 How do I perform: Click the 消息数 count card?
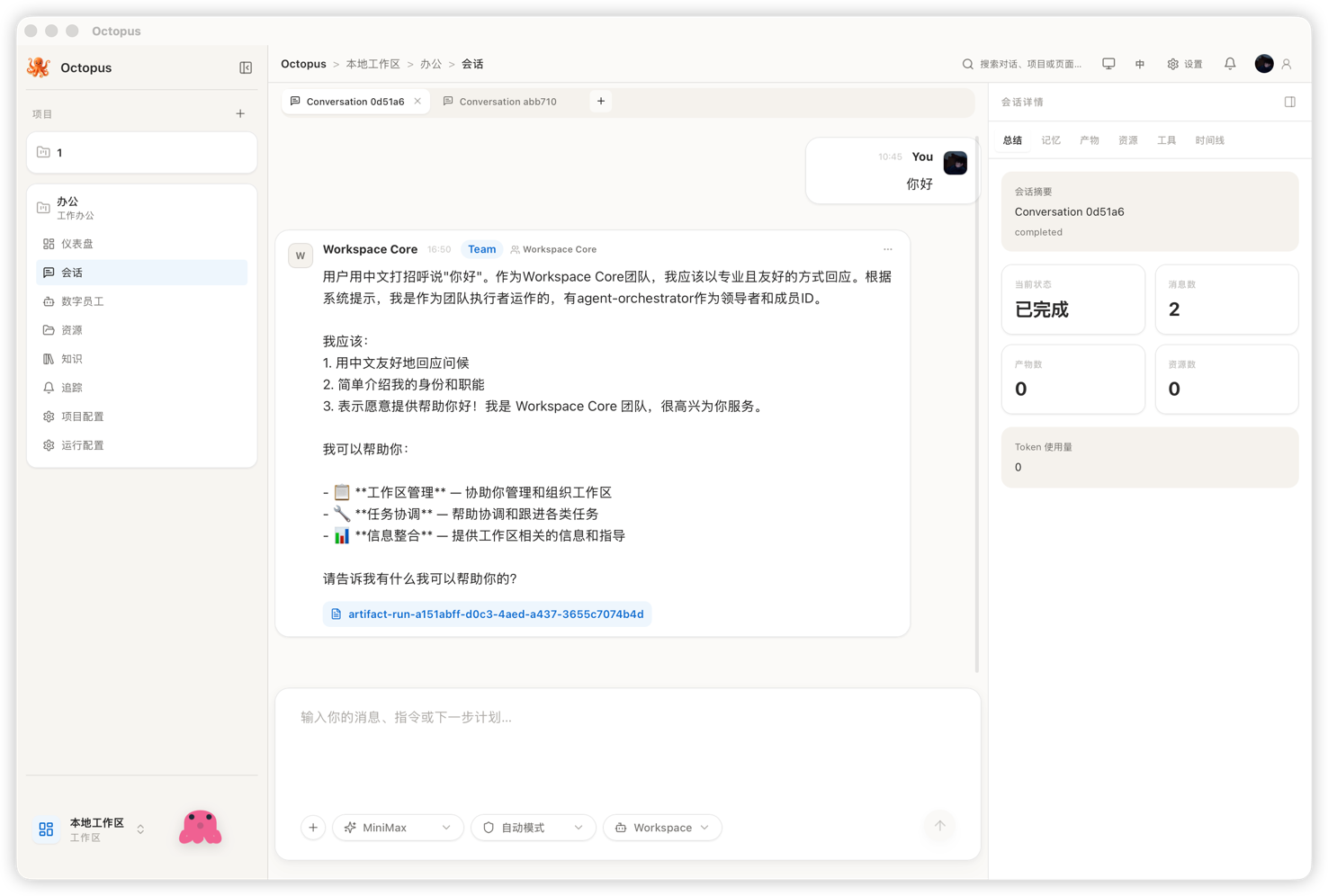pyautogui.click(x=1226, y=300)
